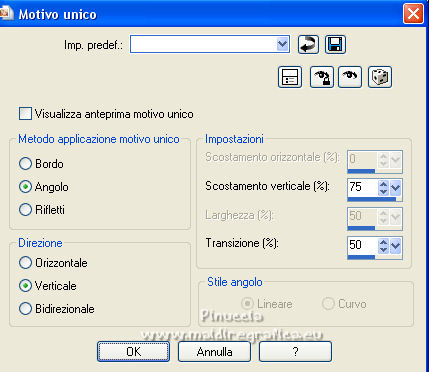Viewport: 429px width, 372px height.
Task: Toggle the show/hide previews panel icon
Action: pyautogui.click(x=290, y=77)
